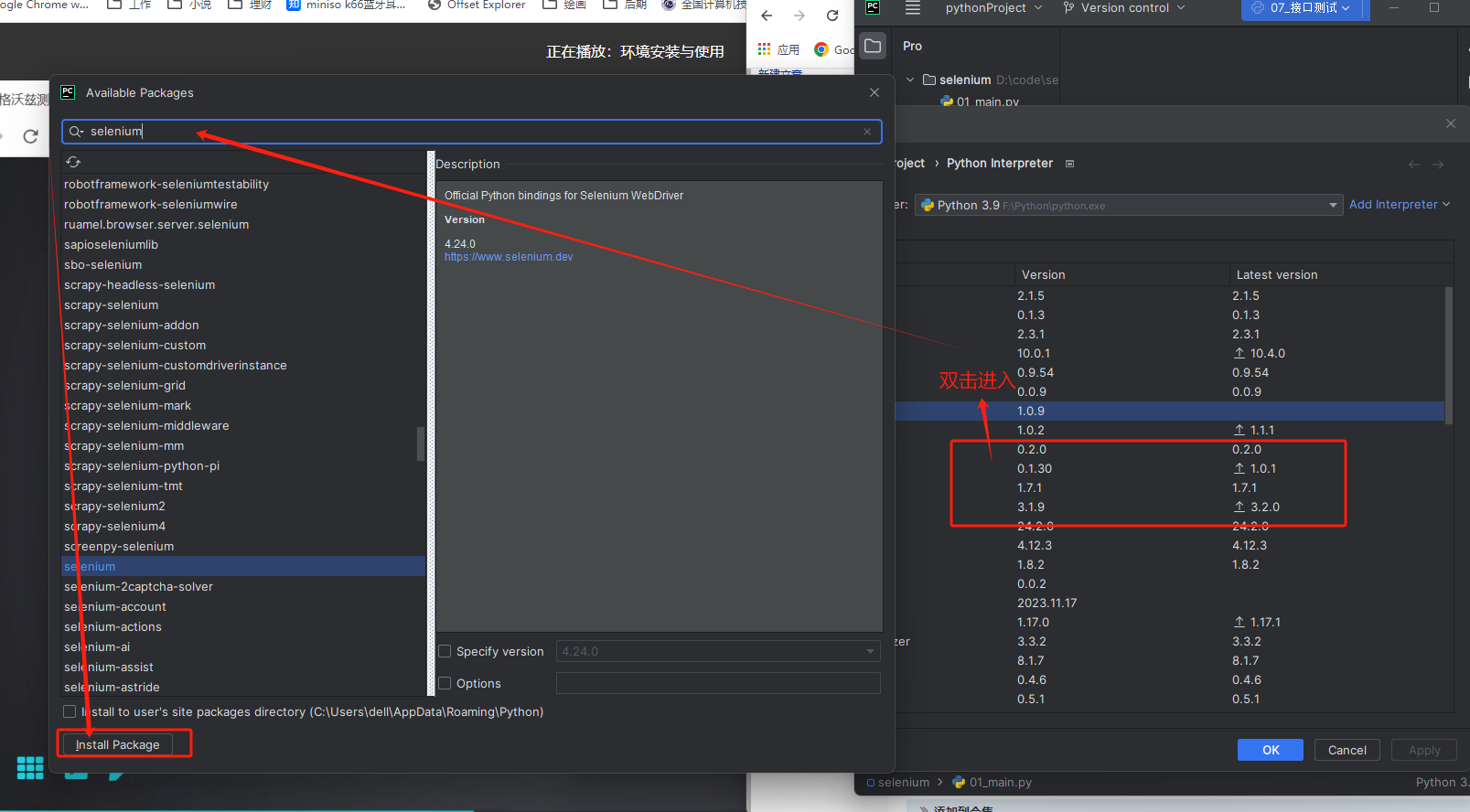This screenshot has width=1470, height=812.
Task: Click icon next to Python Interpreter heading
Action: pos(1069,164)
